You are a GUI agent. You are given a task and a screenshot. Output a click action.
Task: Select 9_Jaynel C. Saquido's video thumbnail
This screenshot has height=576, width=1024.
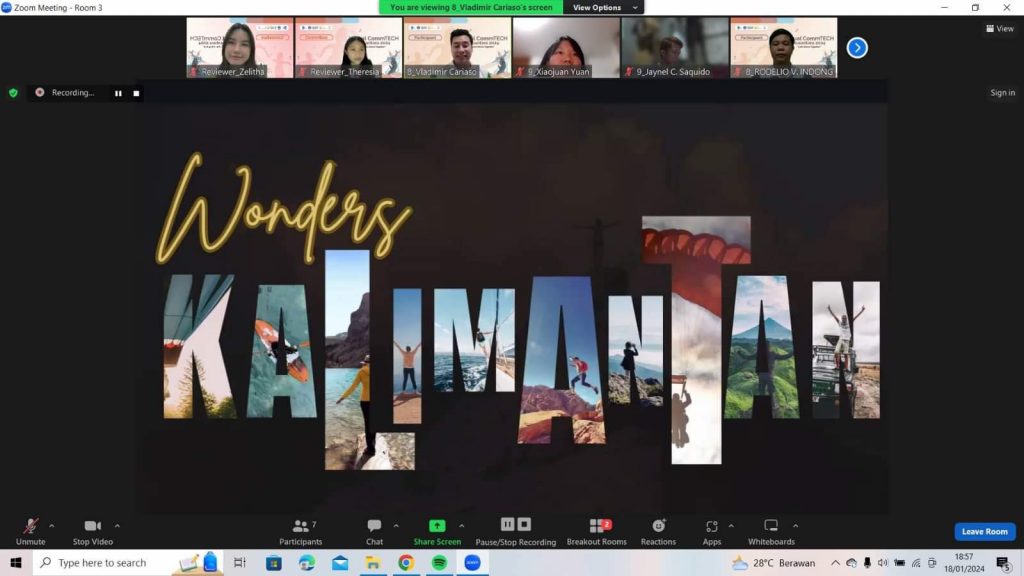675,48
